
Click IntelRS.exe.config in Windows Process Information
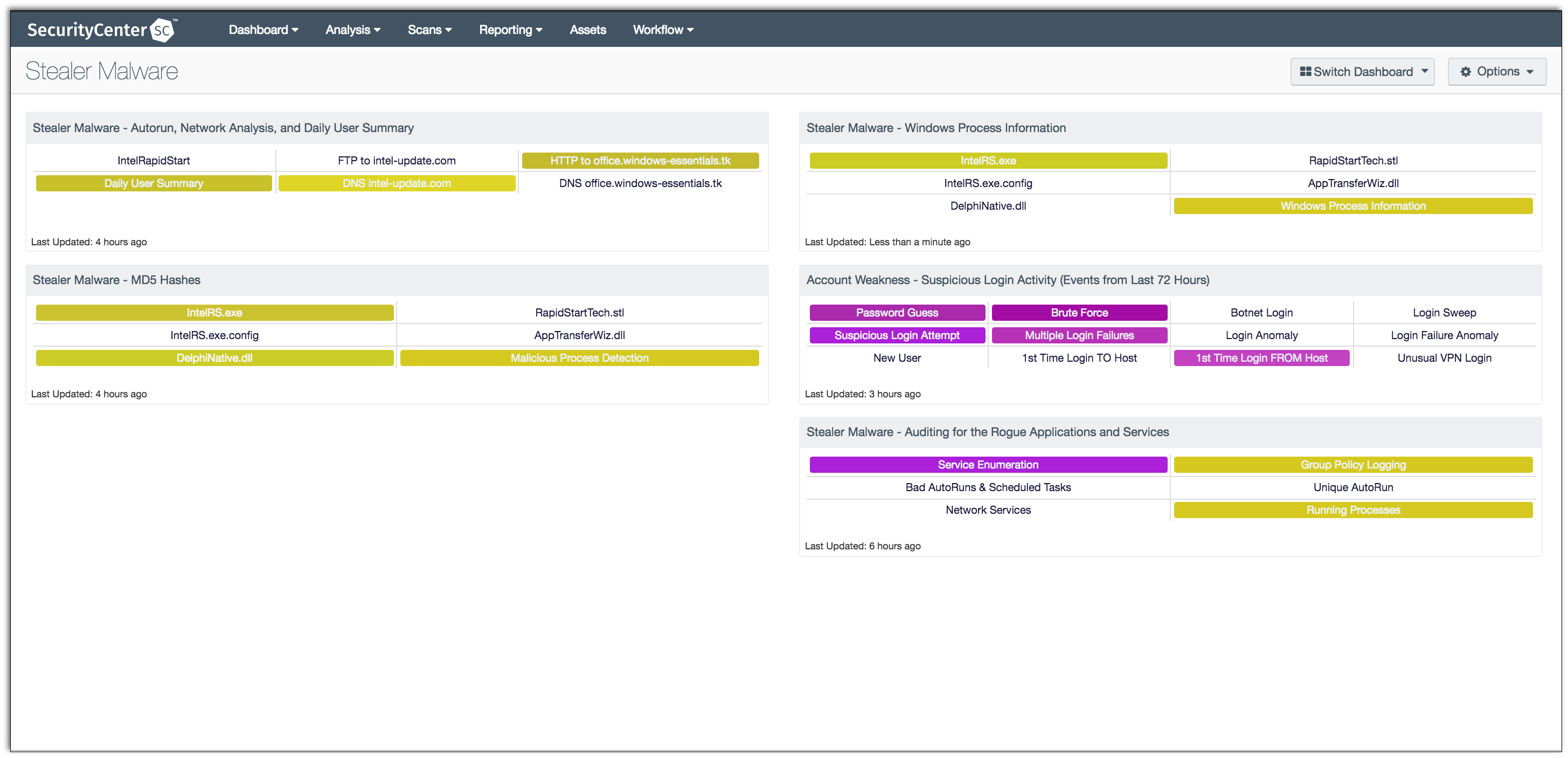point(988,183)
